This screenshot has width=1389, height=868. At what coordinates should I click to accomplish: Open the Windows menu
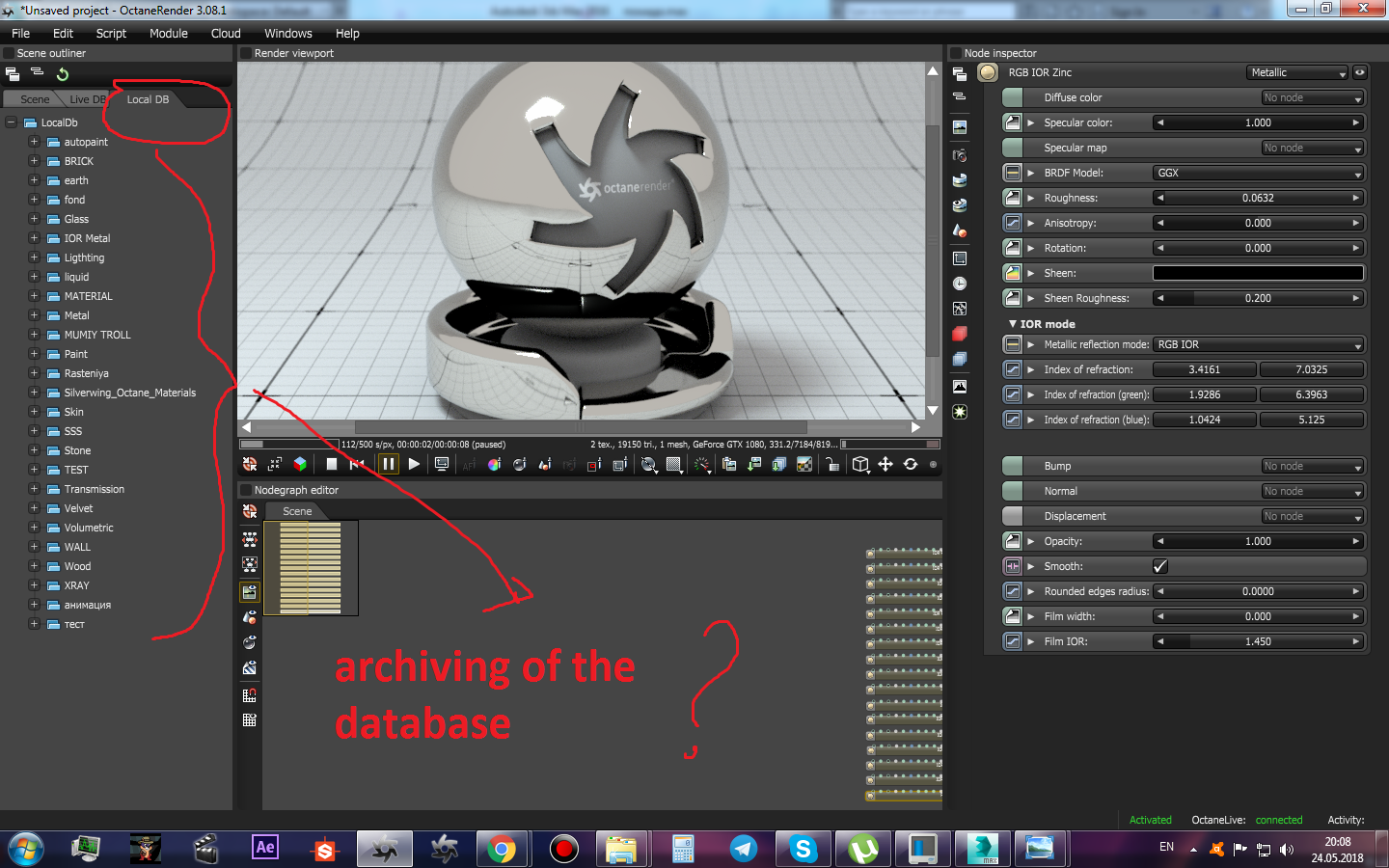(x=288, y=33)
